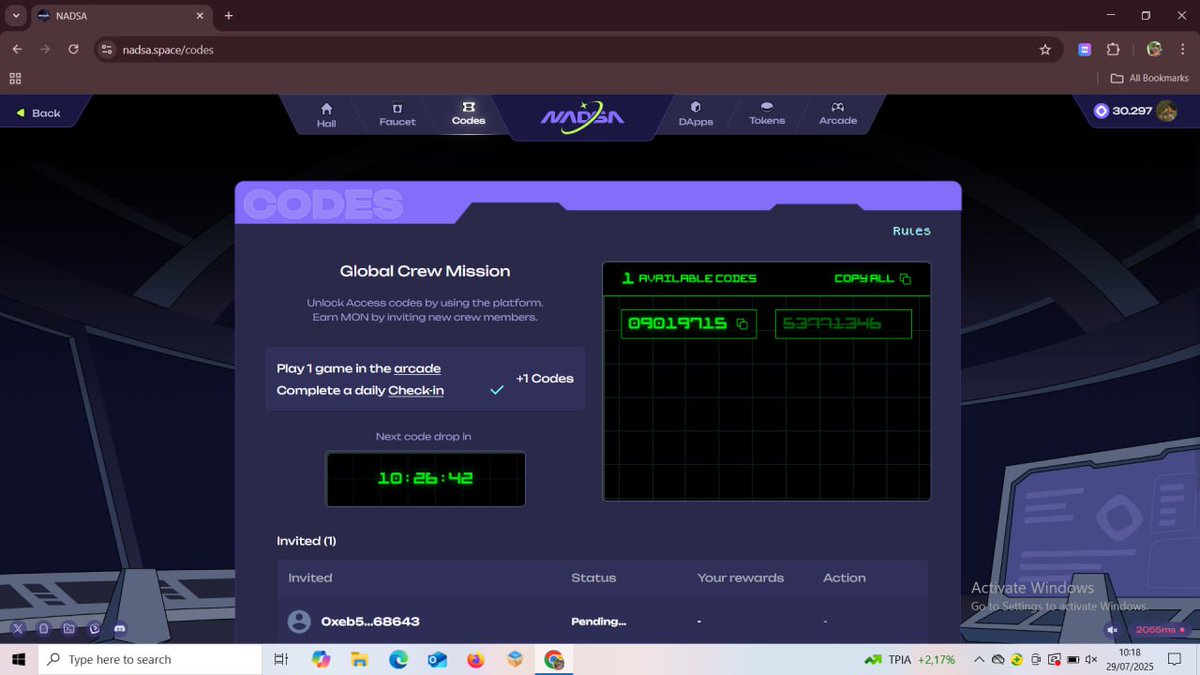Open the apps grid in bookmarks bar
Image resolution: width=1200 pixels, height=675 pixels.
(x=15, y=78)
